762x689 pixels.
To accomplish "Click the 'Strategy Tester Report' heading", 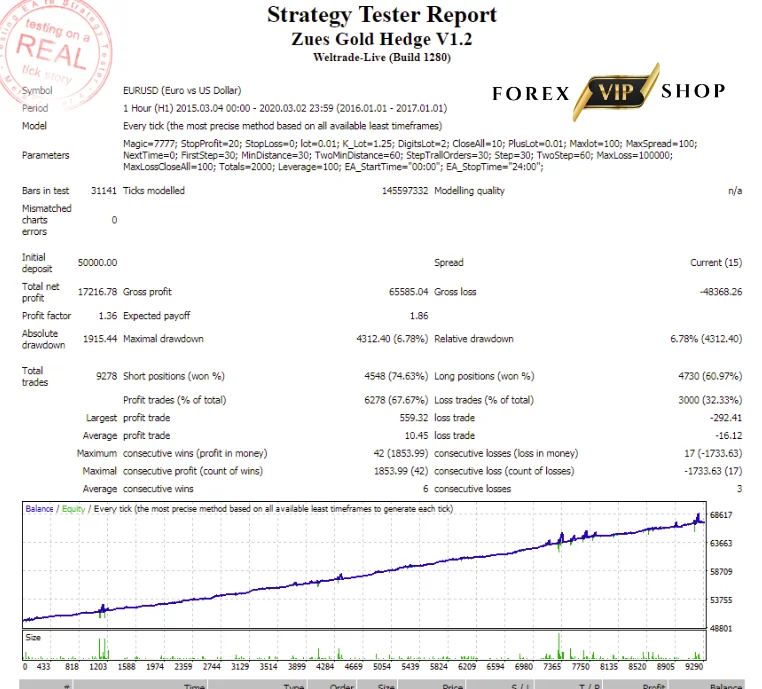I will pyautogui.click(x=382, y=15).
